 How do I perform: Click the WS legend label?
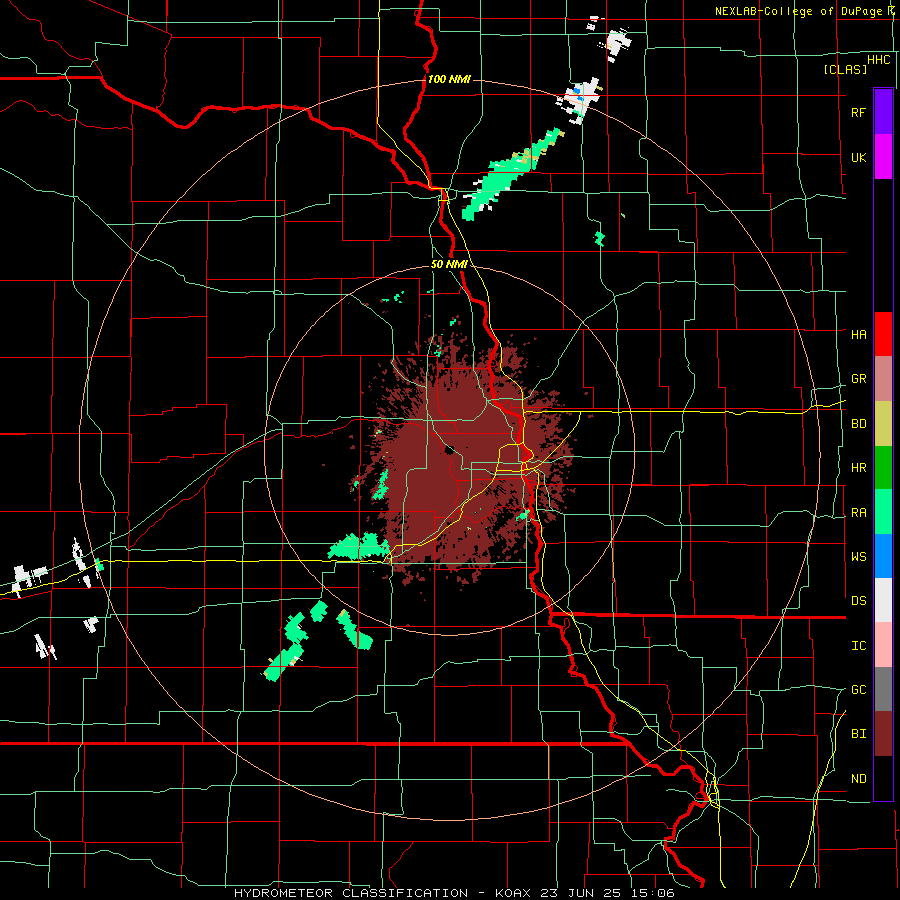pos(858,557)
